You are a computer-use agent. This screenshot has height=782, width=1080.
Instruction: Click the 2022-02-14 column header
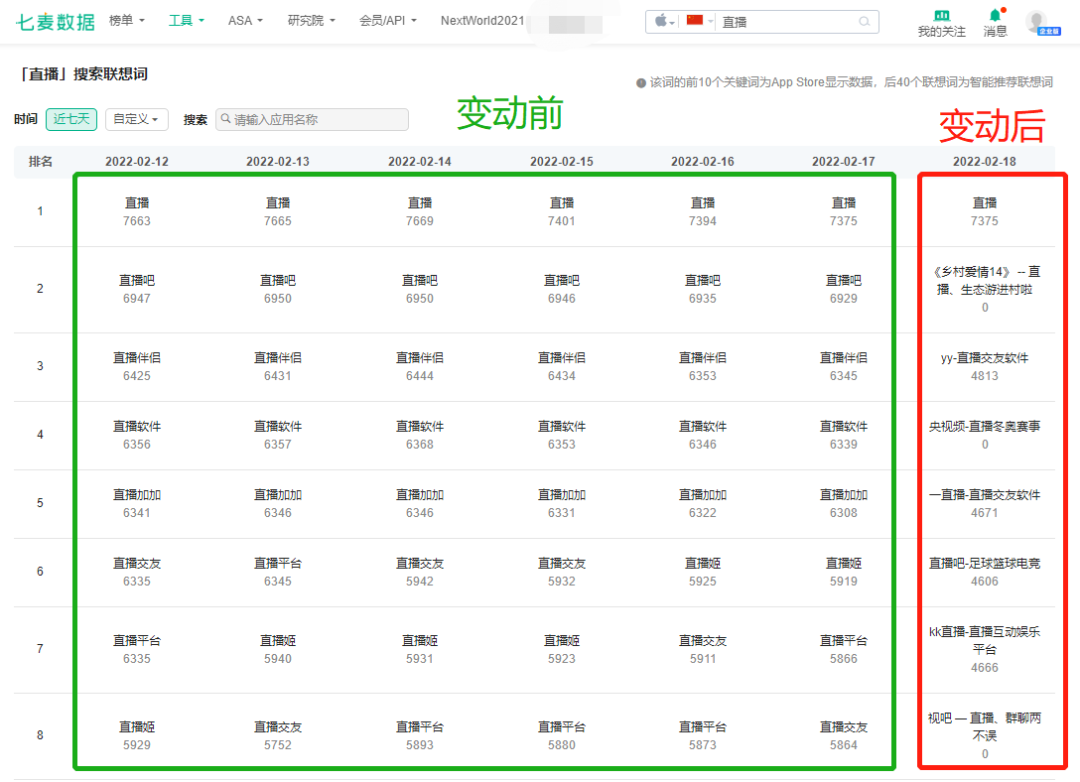[419, 162]
